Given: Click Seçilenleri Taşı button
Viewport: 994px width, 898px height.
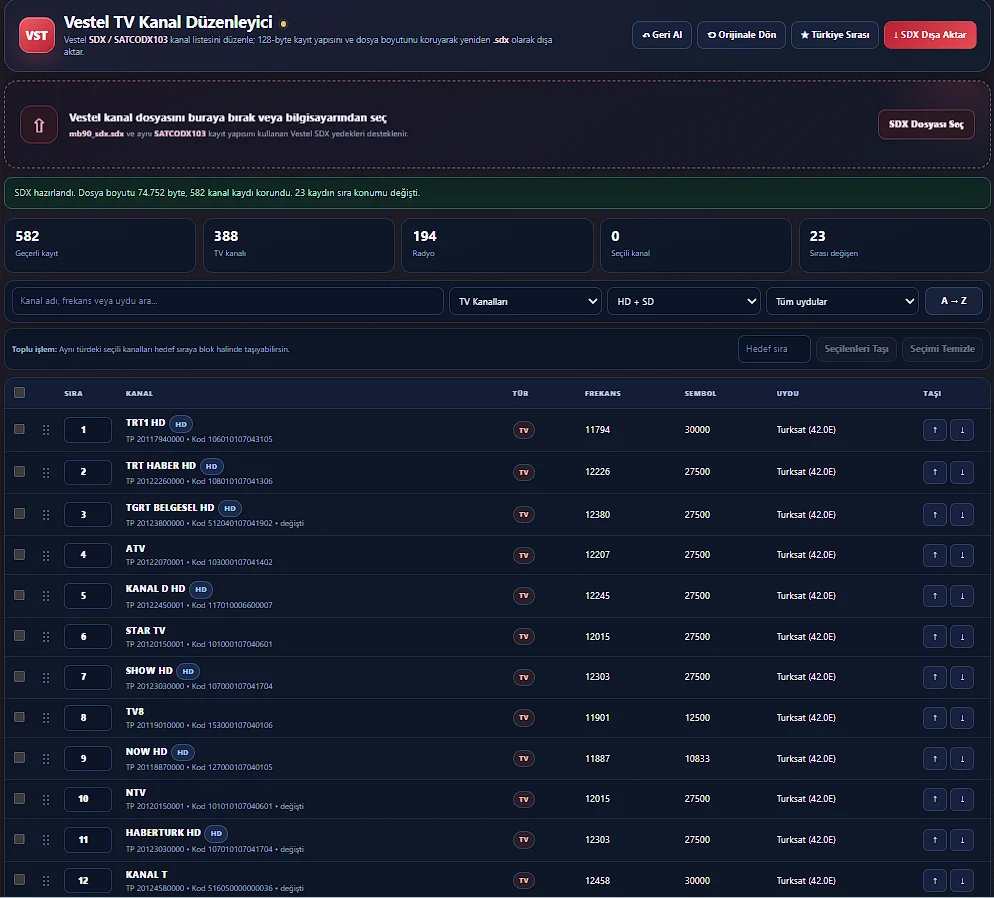Looking at the screenshot, I should click(x=856, y=349).
